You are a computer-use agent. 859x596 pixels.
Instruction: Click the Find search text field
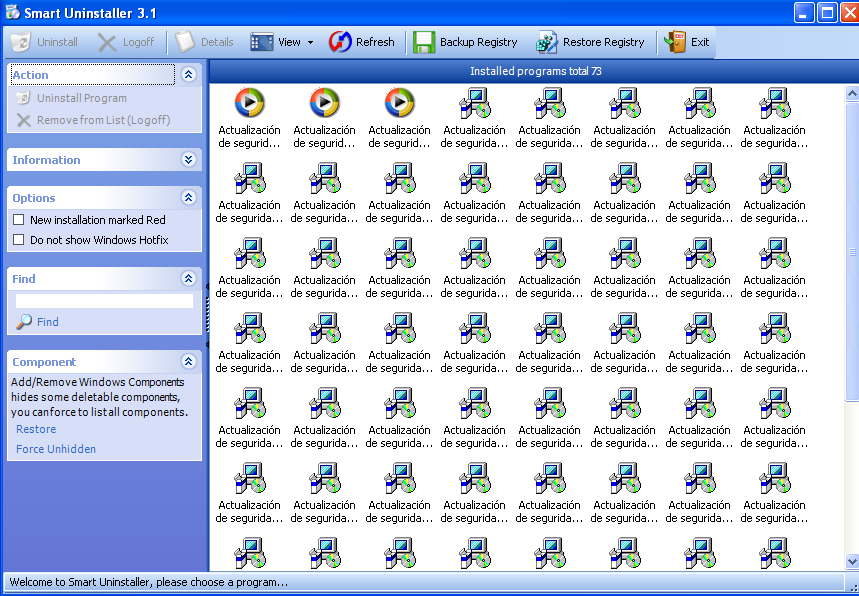(x=104, y=301)
